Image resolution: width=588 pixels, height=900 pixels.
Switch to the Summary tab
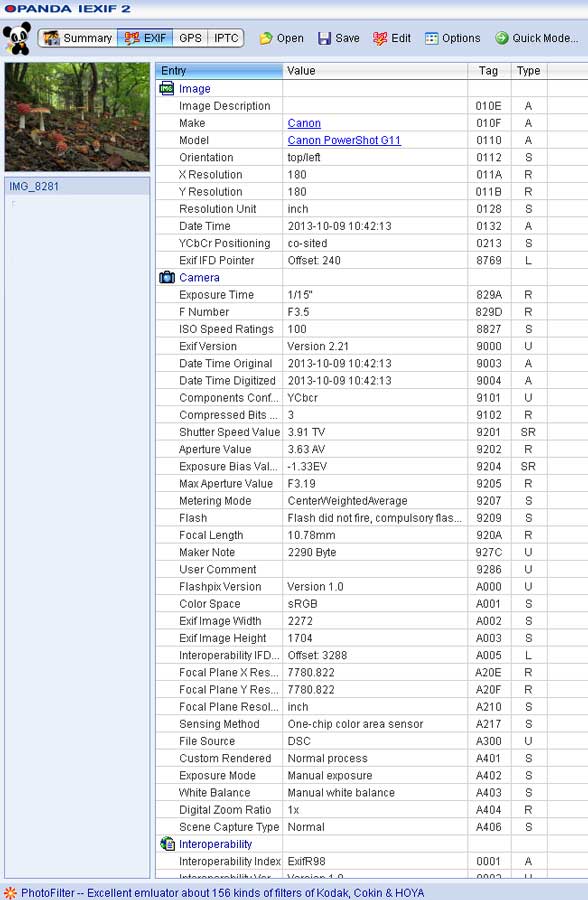(78, 38)
